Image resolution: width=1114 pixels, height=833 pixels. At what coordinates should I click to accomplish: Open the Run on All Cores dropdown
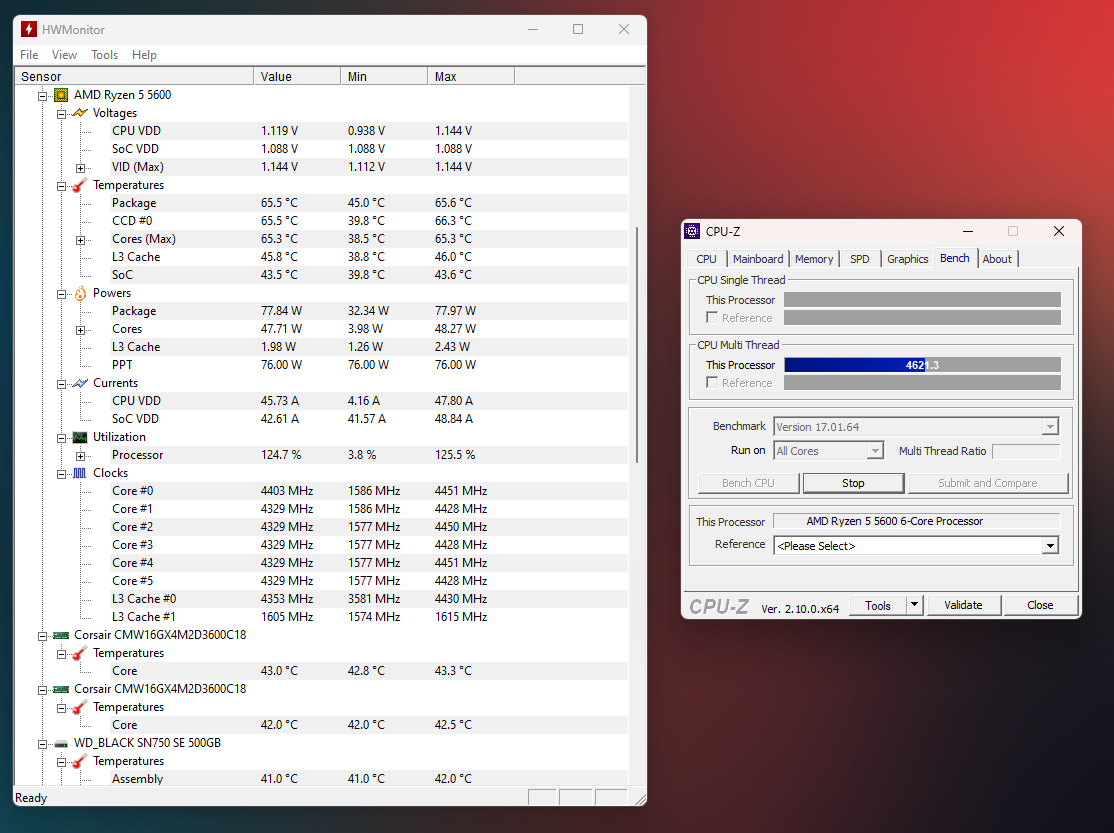(x=875, y=451)
